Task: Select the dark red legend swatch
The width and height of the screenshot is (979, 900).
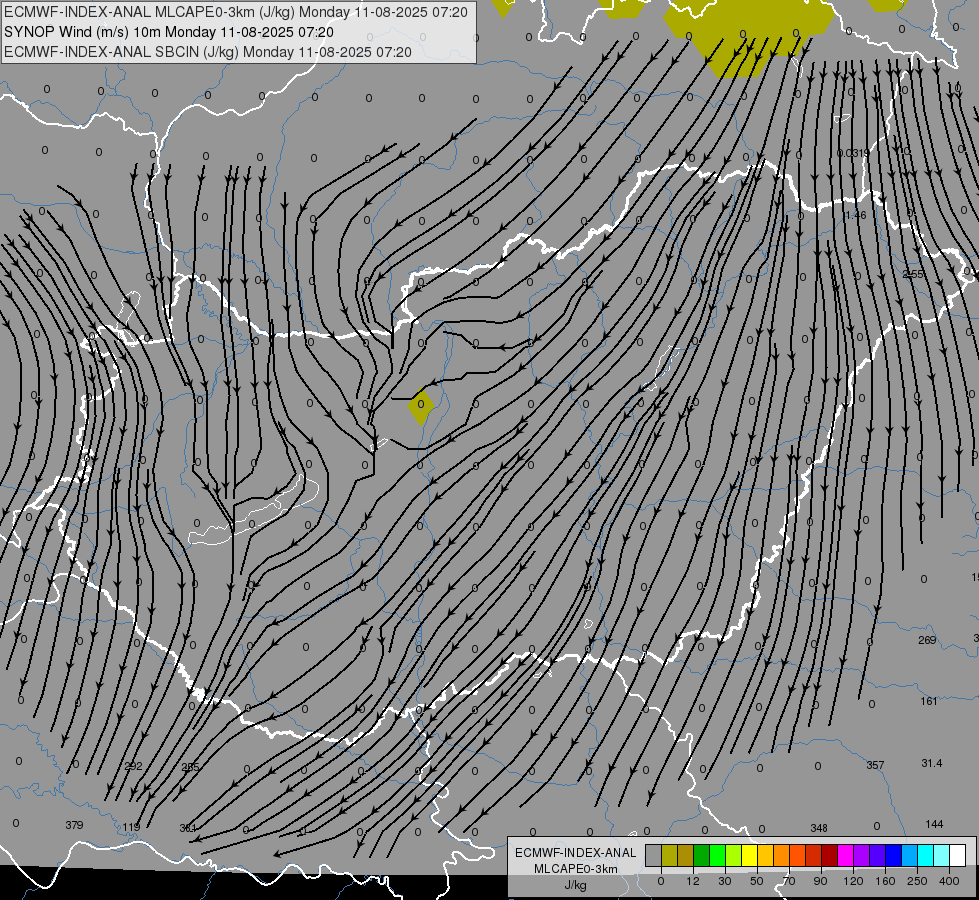Action: [x=829, y=855]
